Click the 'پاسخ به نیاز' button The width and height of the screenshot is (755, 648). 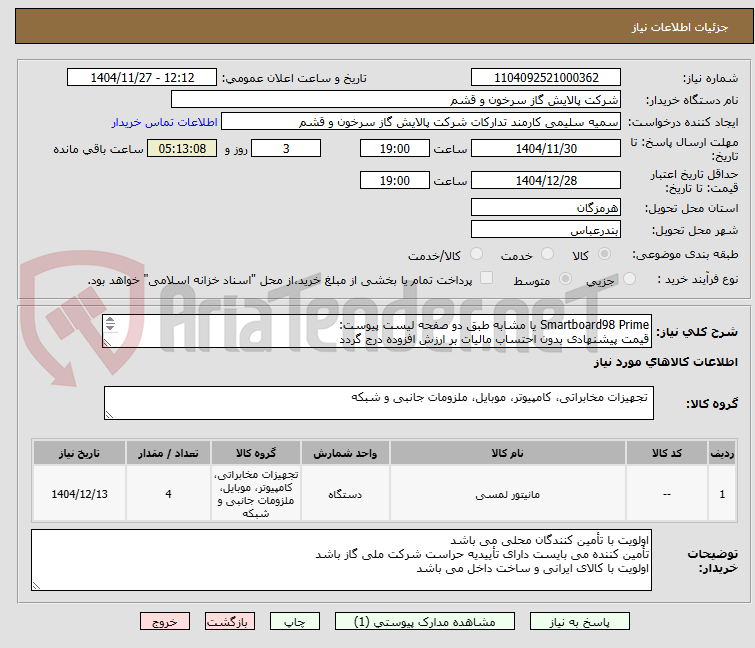580,621
